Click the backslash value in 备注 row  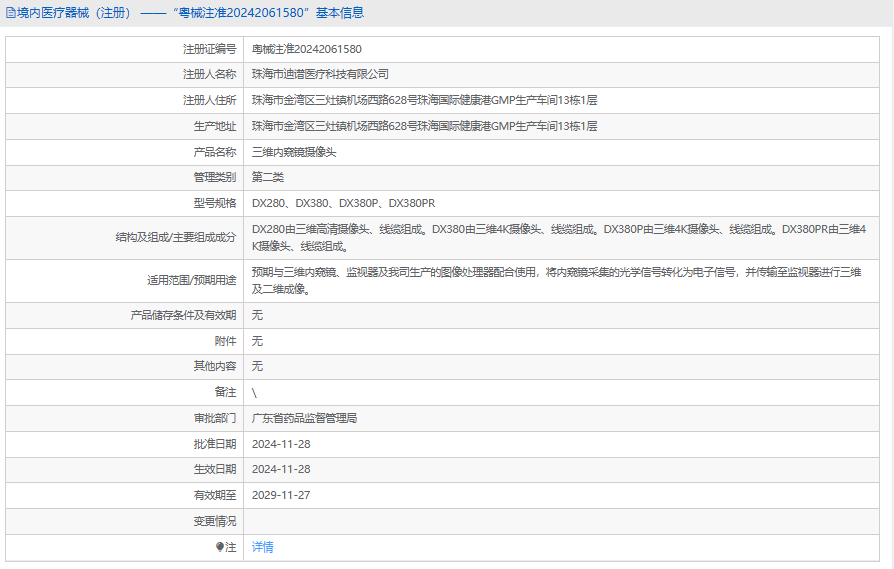pyautogui.click(x=254, y=392)
